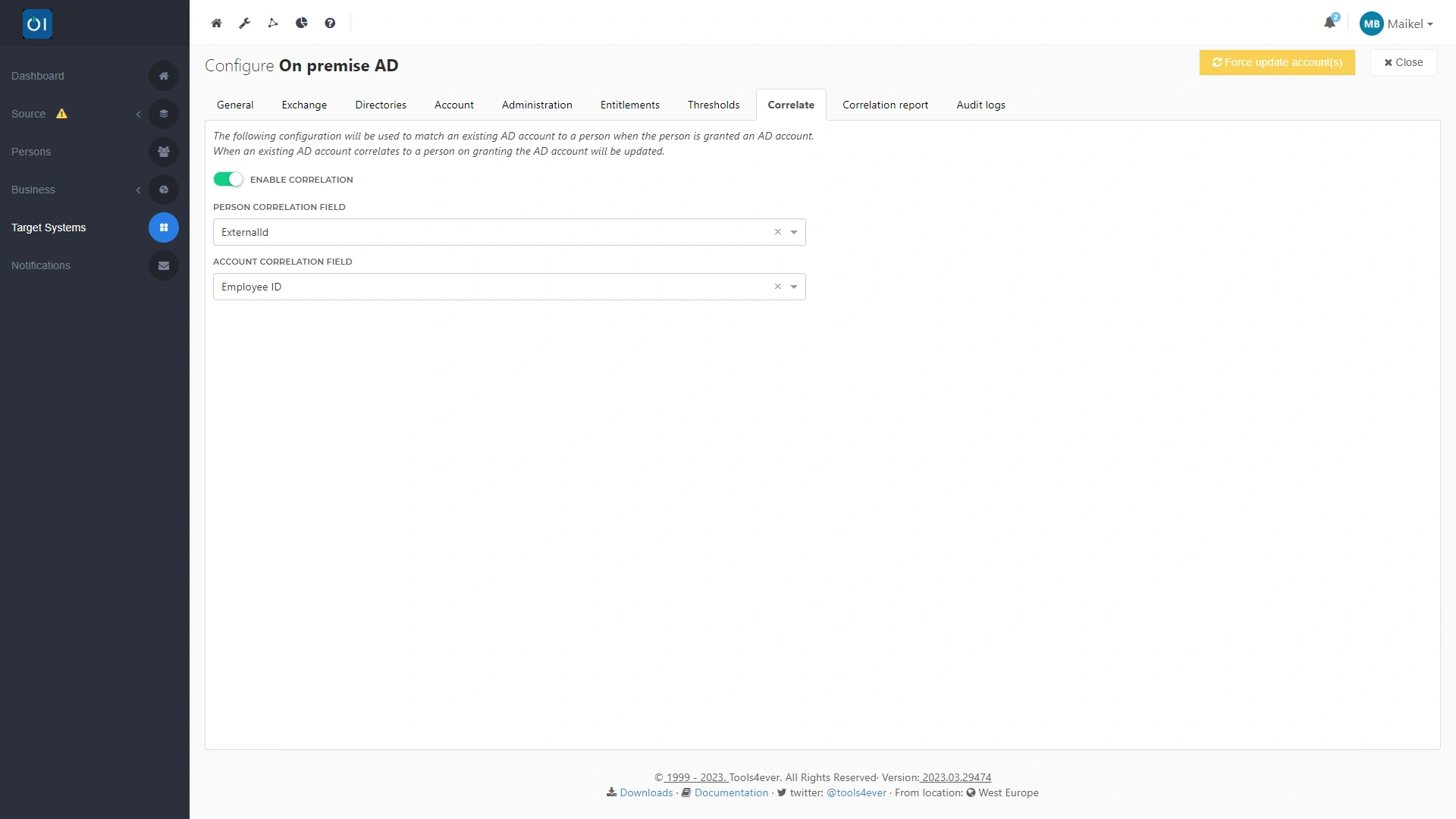The image size is (1456, 819).
Task: Click the Employee ID field value
Action: 251,287
